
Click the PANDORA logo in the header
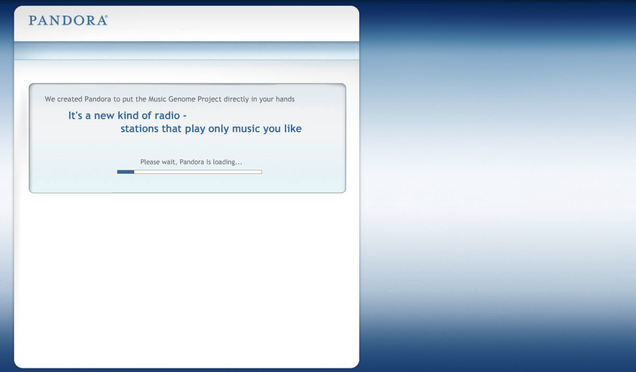(68, 20)
